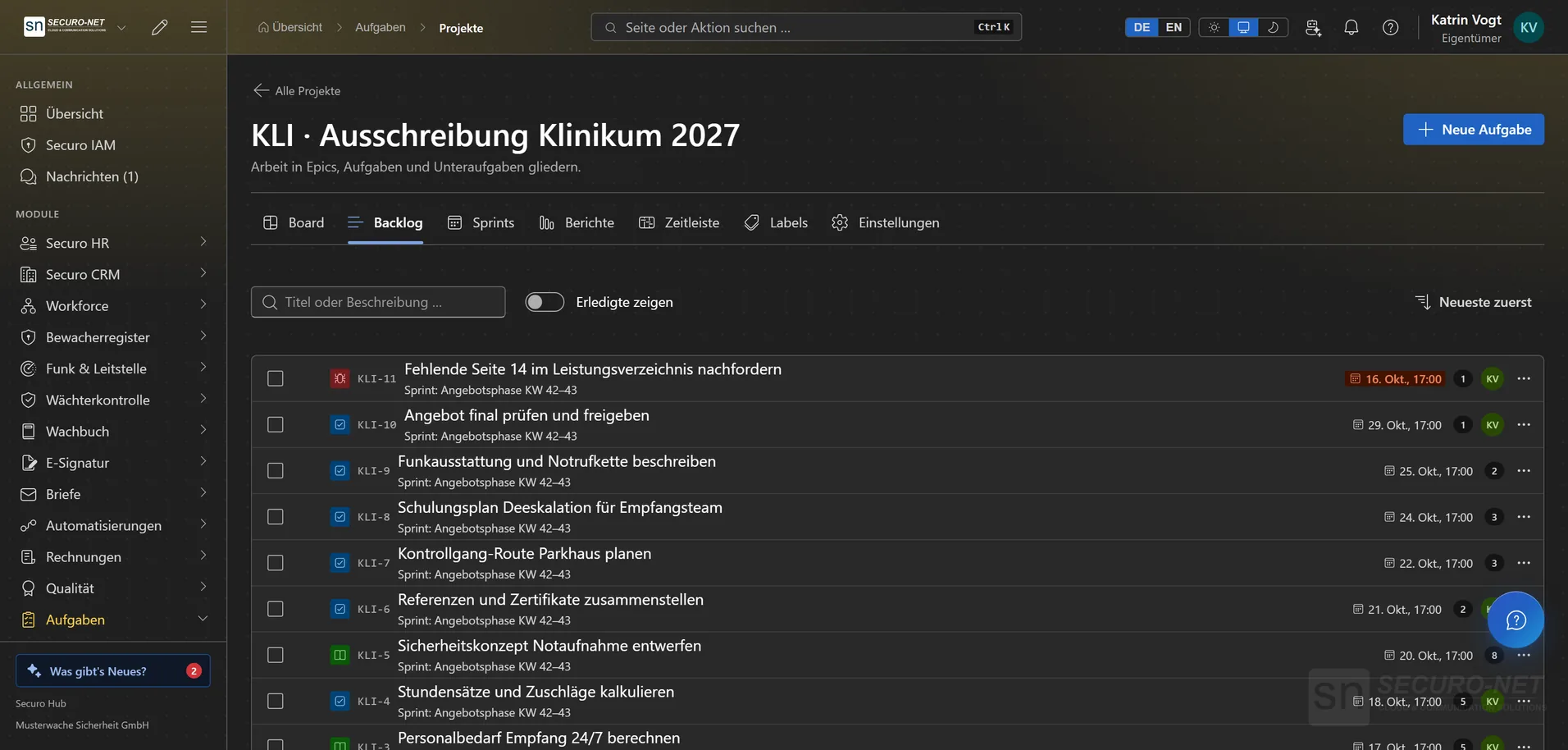The height and width of the screenshot is (750, 1568).
Task: Check the box for KLI-11 task
Action: click(276, 378)
